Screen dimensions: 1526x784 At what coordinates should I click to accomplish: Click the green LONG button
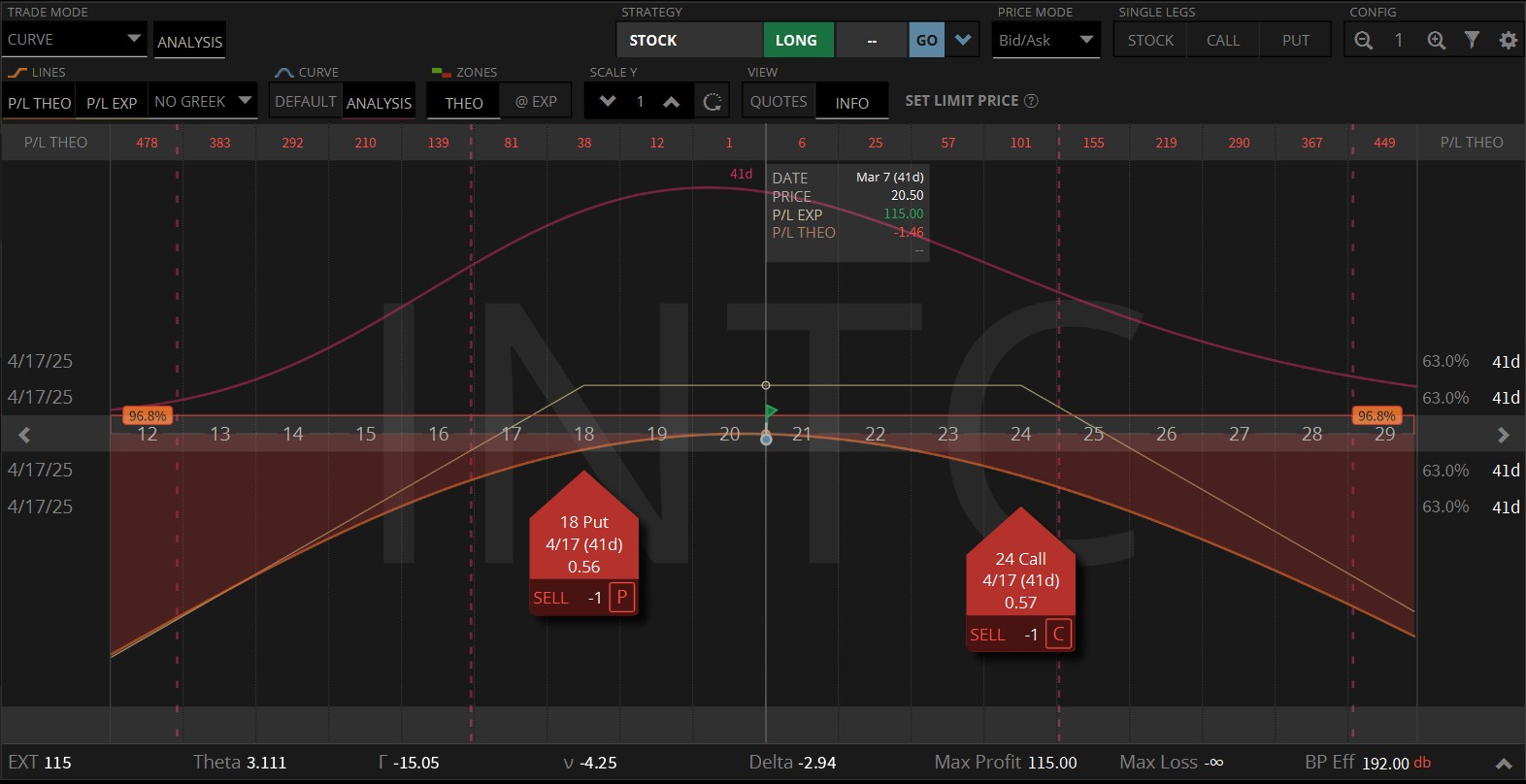click(796, 40)
